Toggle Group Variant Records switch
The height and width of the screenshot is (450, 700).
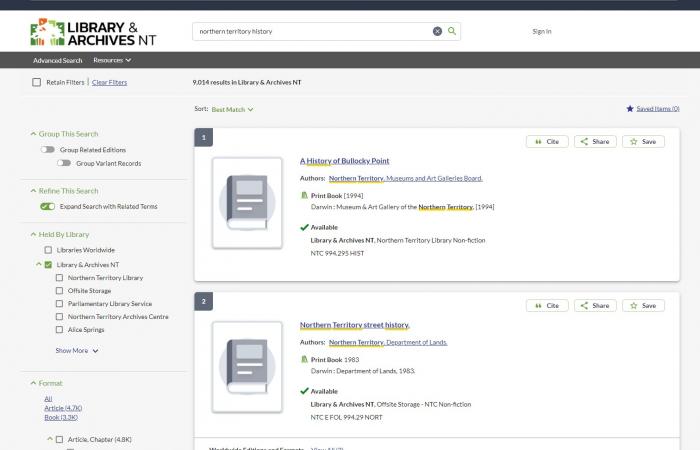coord(64,163)
